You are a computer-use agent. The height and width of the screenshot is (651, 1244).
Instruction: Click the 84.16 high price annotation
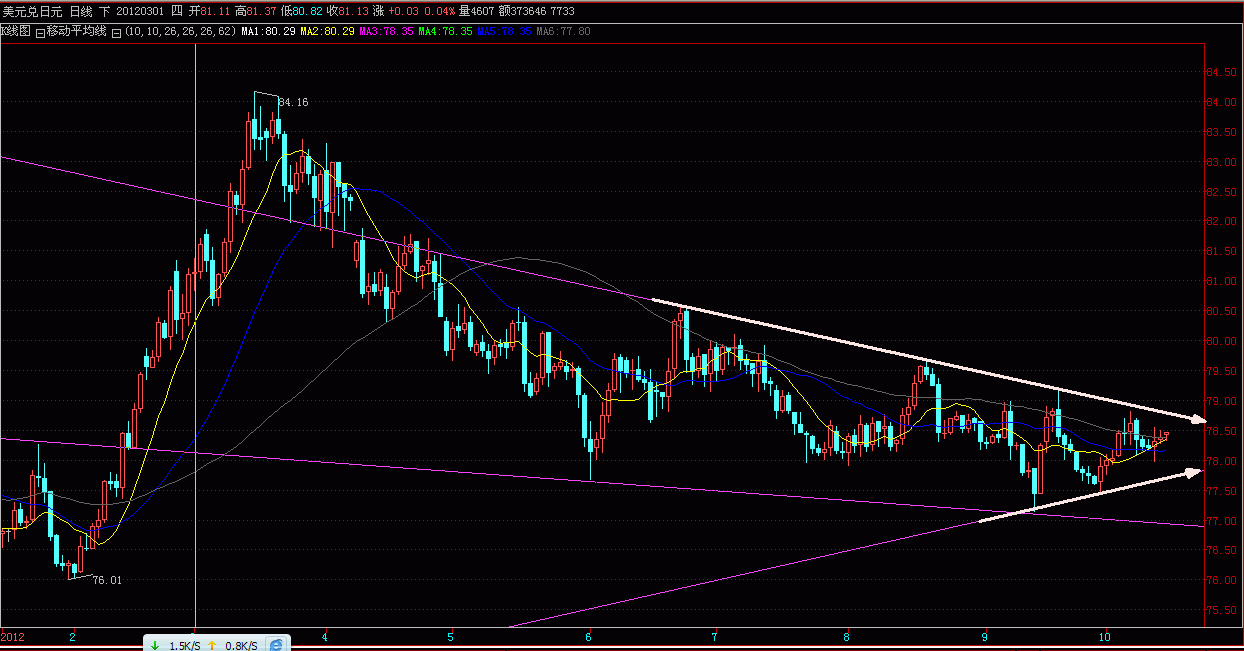tap(293, 102)
